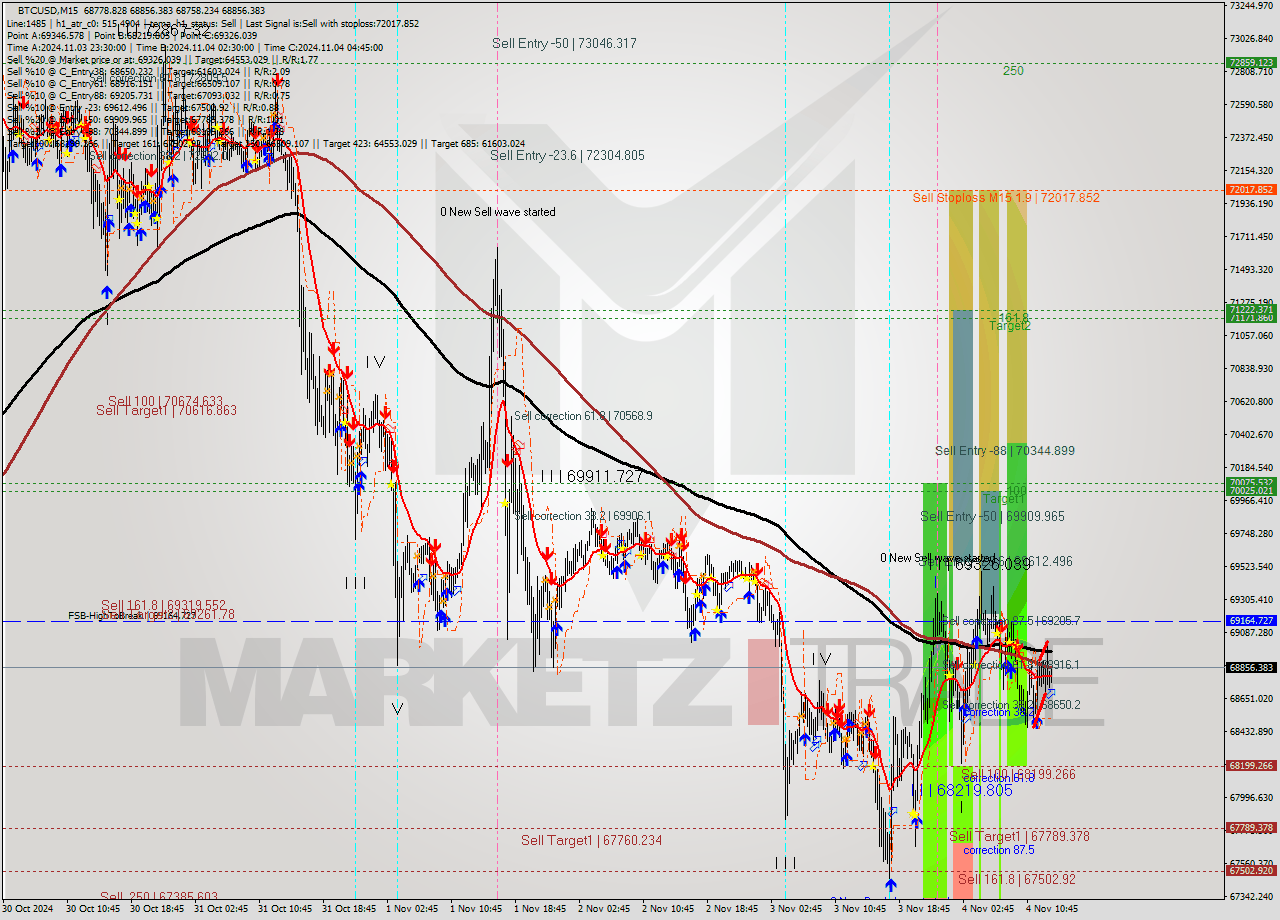This screenshot has height=920, width=1280.
Task: Click the '3 Nov 18:45' time axis label
Action: [924, 909]
